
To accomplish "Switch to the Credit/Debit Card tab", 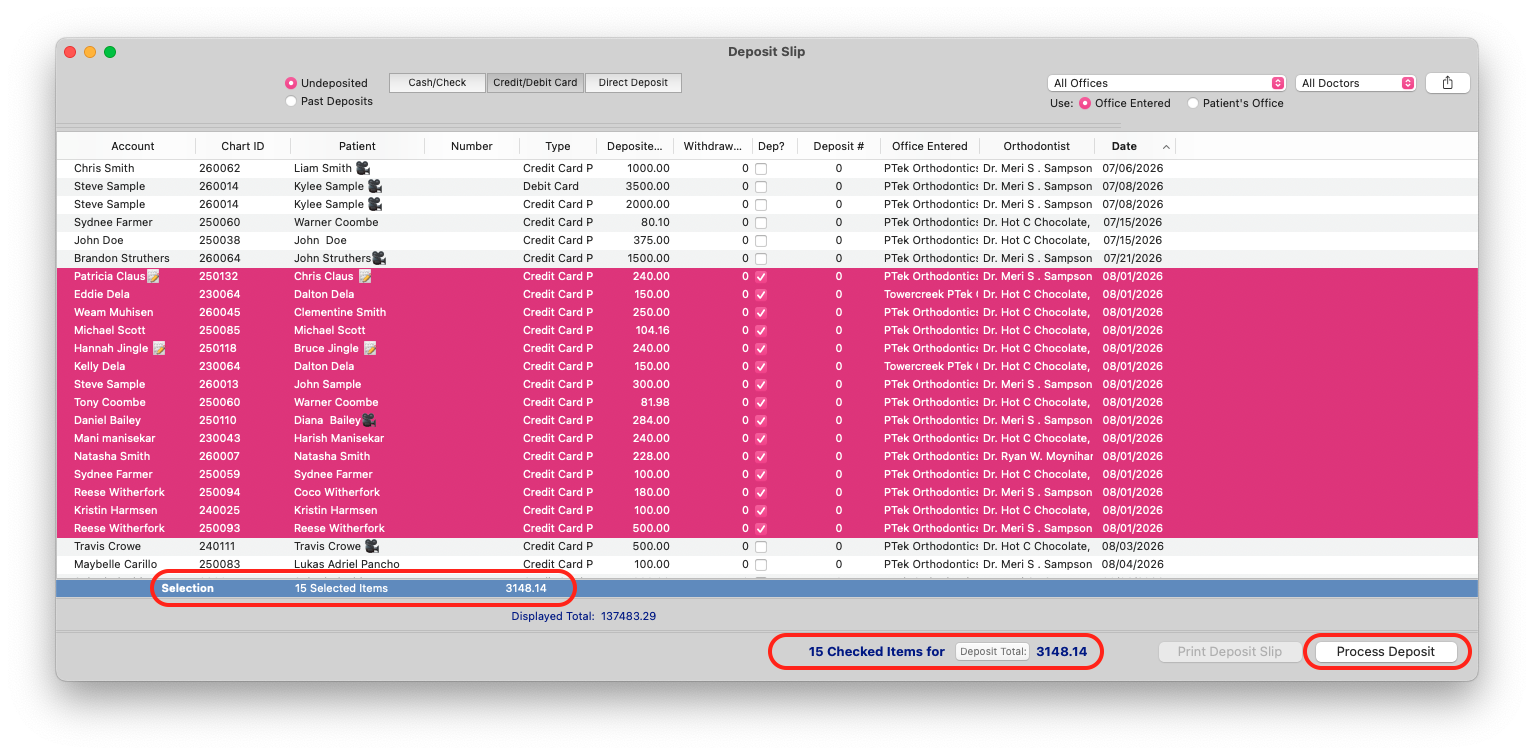I will pos(535,83).
